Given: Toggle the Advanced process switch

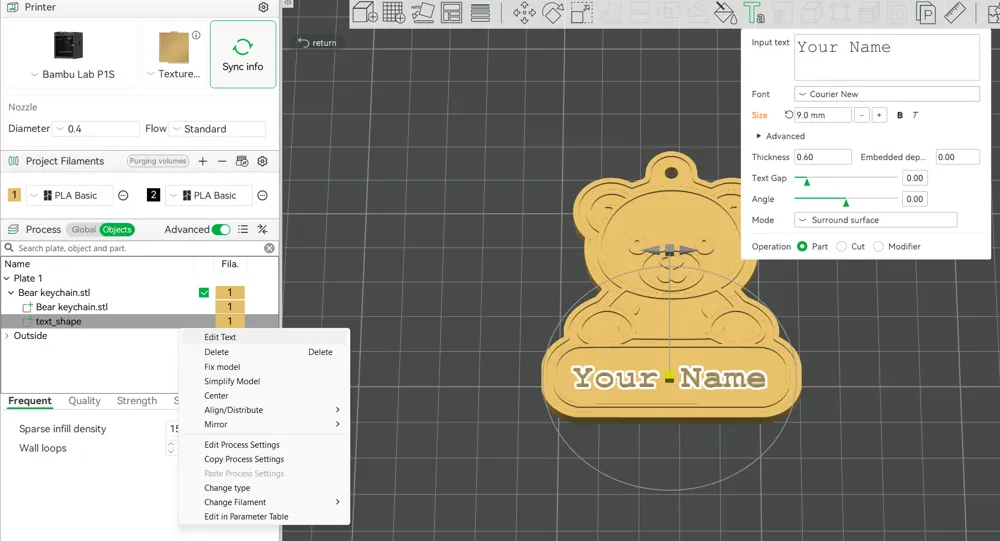Looking at the screenshot, I should click(x=221, y=229).
